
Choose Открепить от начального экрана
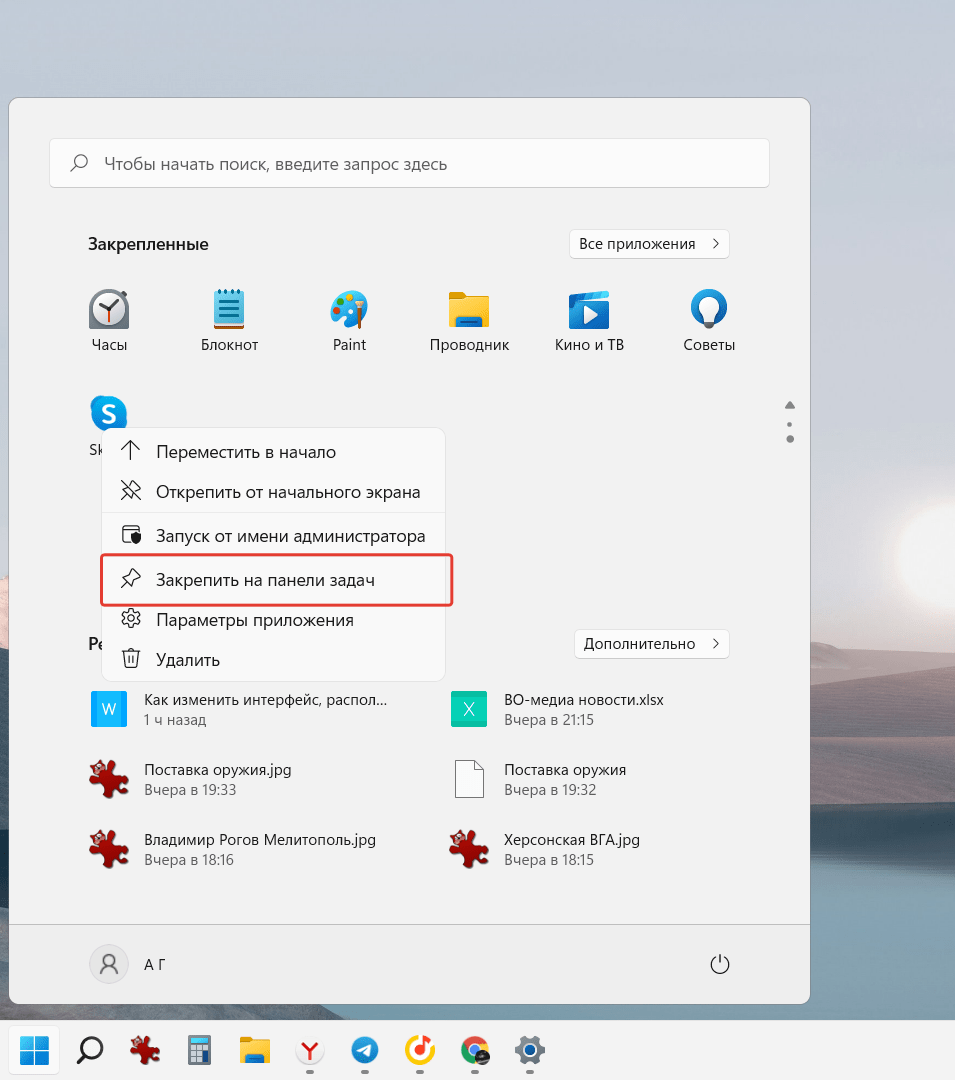click(x=273, y=492)
